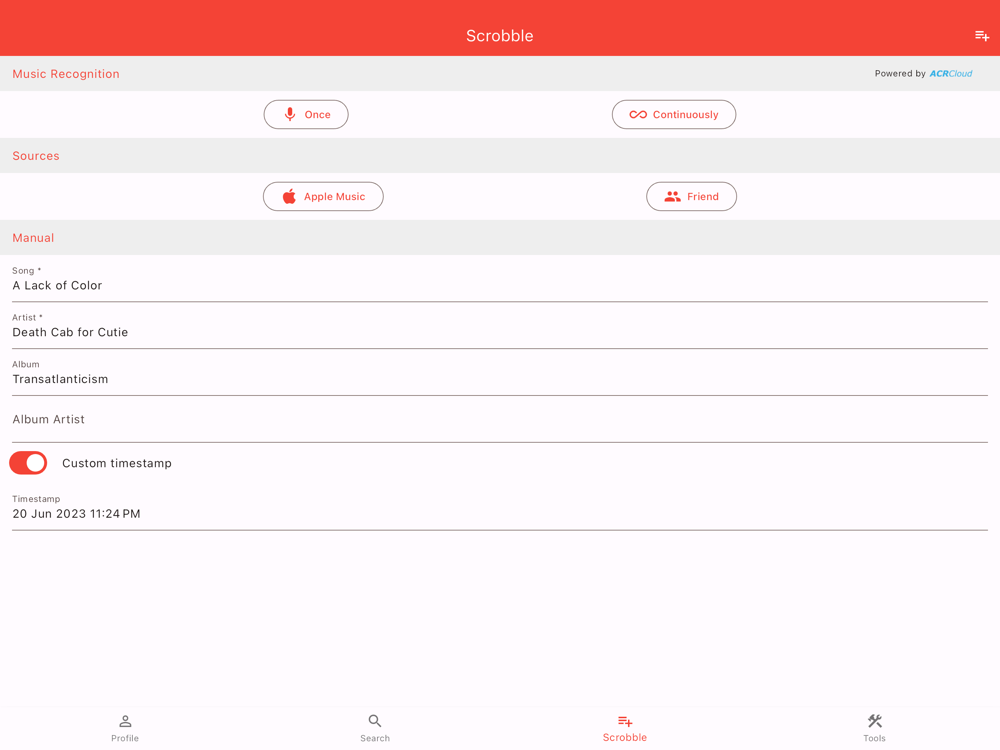Image resolution: width=1000 pixels, height=750 pixels.
Task: Select the Scrobble tab in bottom bar
Action: pyautogui.click(x=625, y=728)
